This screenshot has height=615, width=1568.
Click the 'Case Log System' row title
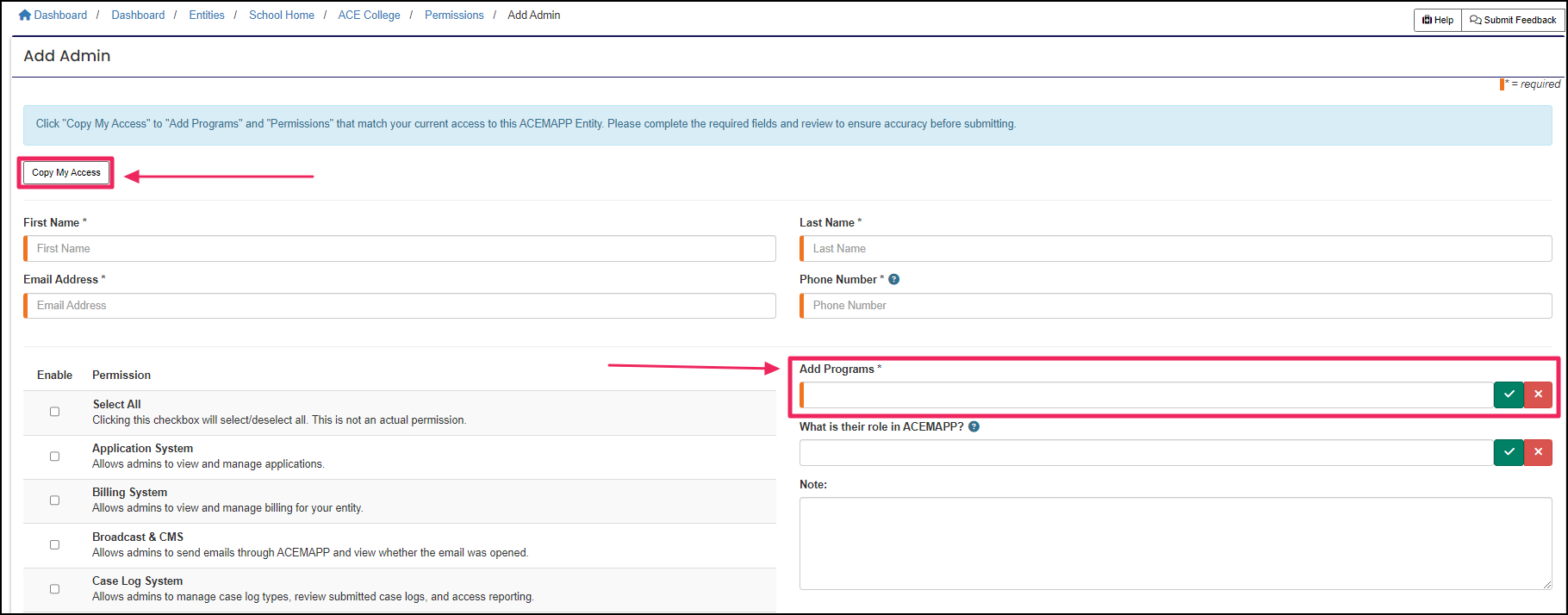138,581
